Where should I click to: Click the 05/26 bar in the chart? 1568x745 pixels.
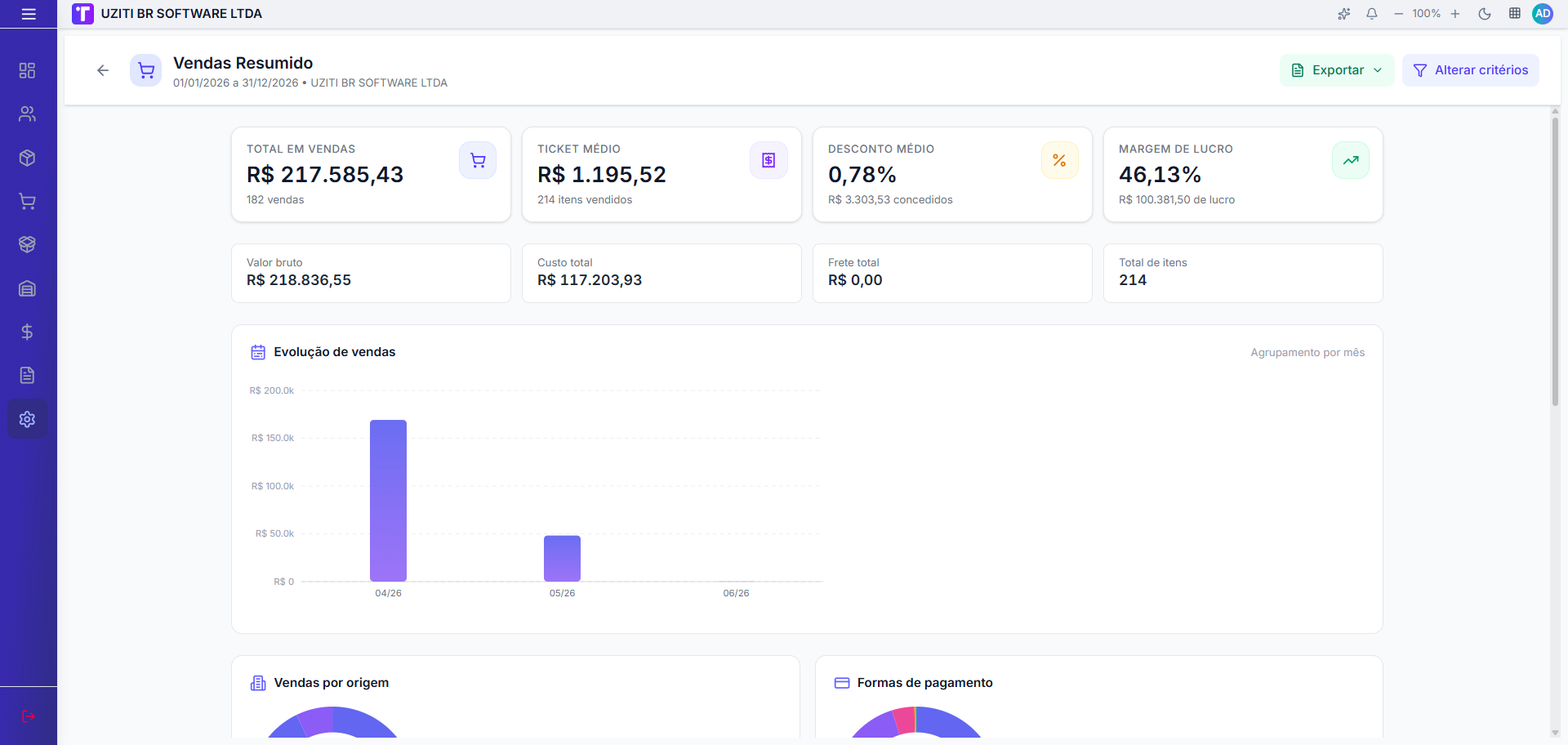pos(562,559)
